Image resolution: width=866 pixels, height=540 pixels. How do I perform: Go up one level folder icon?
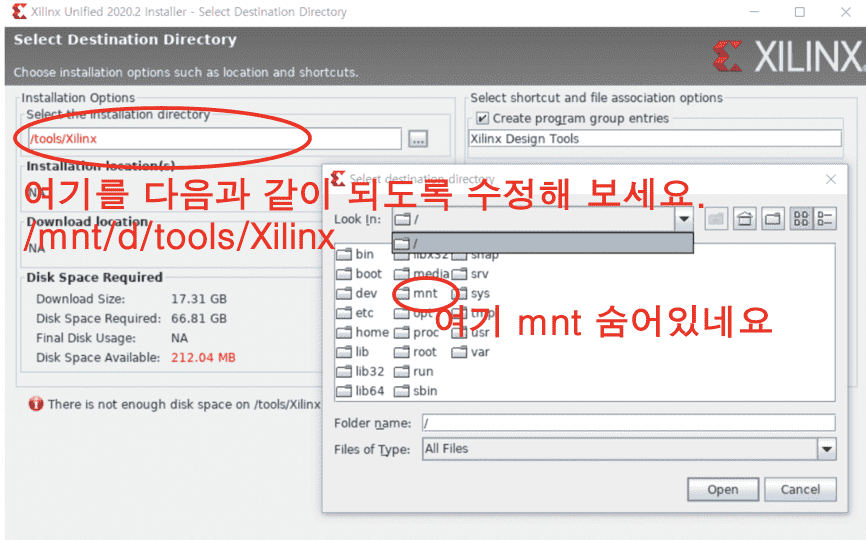pos(716,219)
